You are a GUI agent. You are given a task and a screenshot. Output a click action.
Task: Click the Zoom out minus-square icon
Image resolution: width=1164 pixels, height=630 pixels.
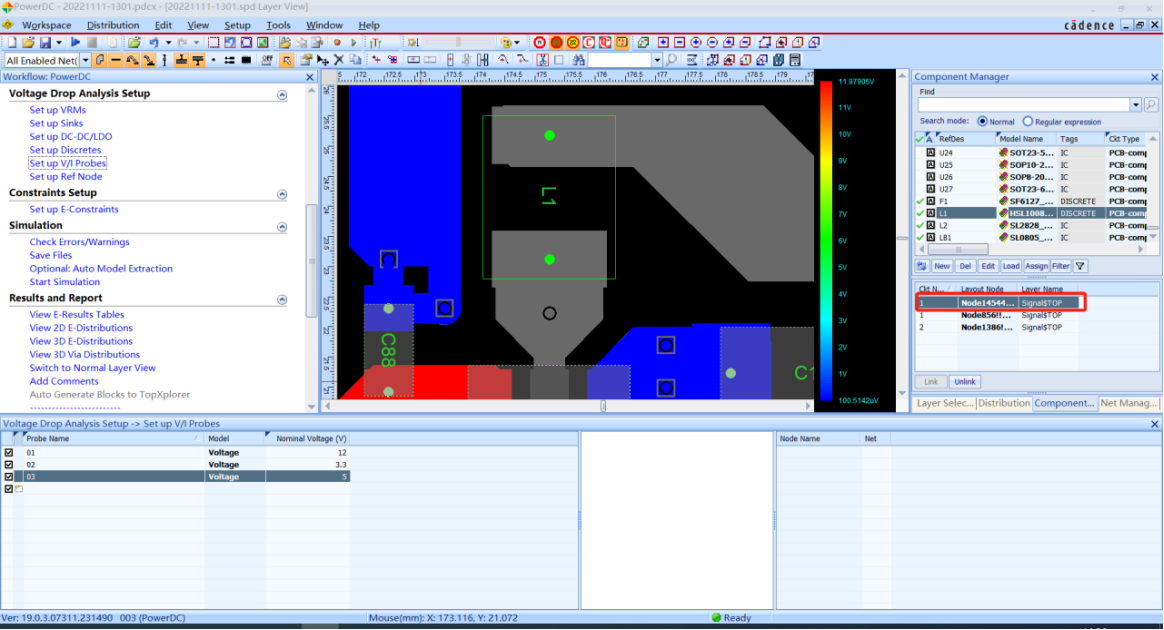click(679, 42)
